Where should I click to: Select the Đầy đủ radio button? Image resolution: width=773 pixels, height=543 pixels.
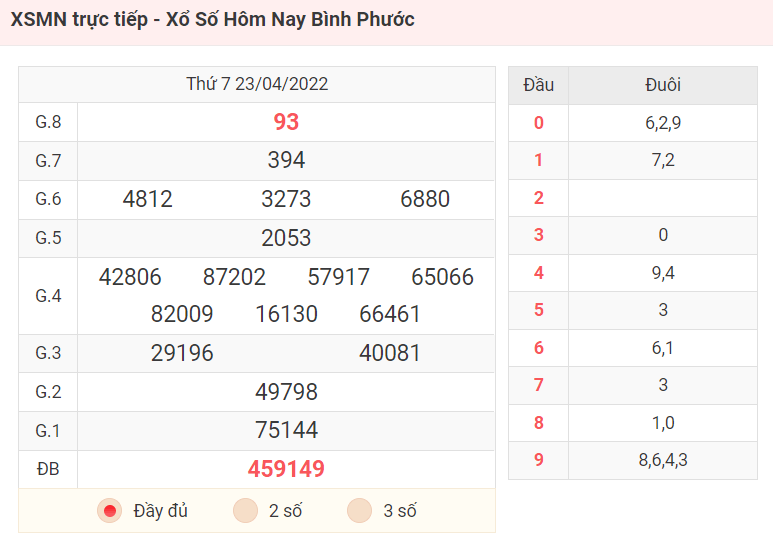pyautogui.click(x=109, y=510)
